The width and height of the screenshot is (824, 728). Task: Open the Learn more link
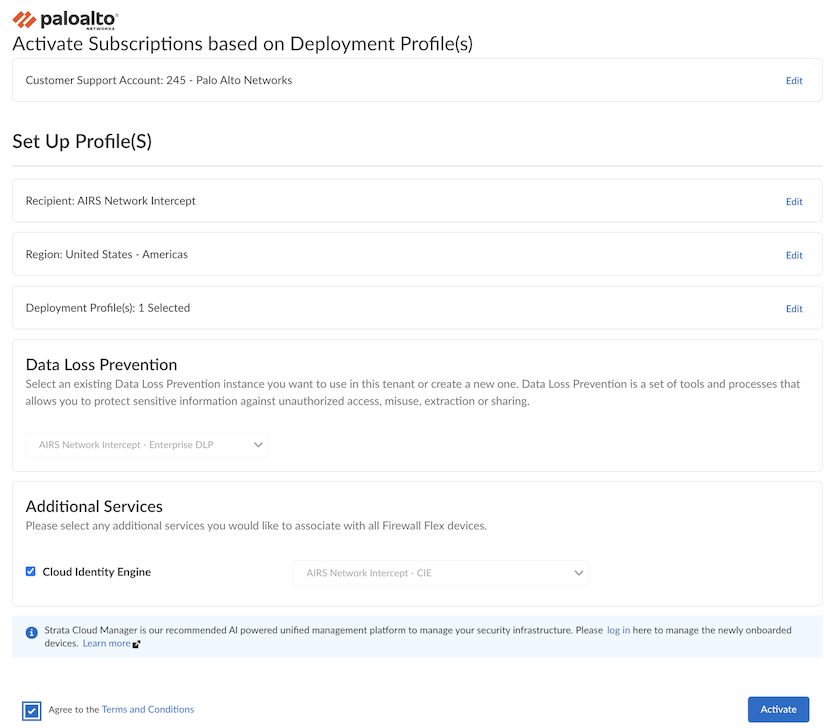pos(105,643)
